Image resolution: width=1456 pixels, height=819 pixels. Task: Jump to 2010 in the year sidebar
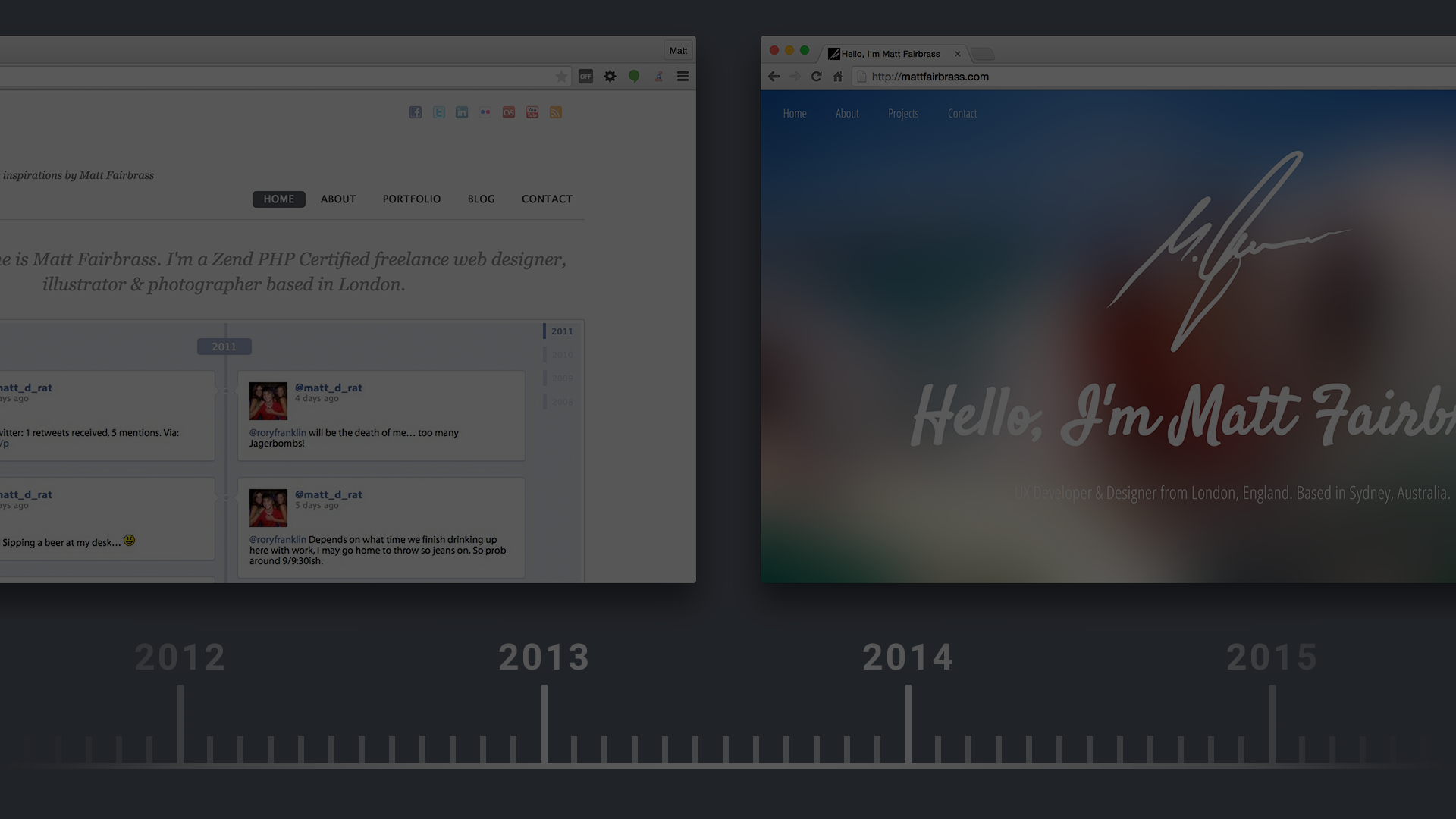pyautogui.click(x=562, y=355)
